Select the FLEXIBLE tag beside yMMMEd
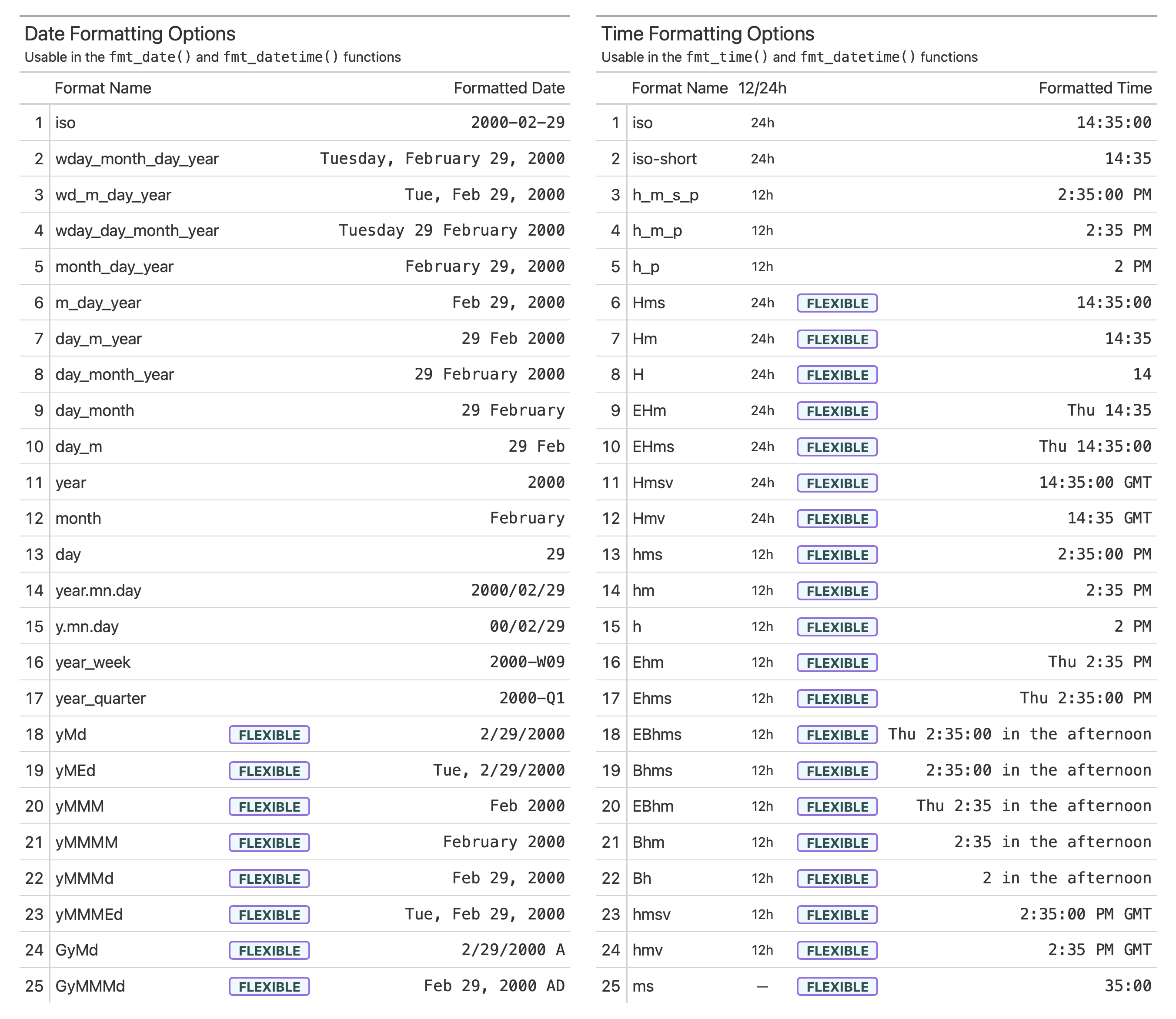This screenshot has height=1019, width=1176. point(269,914)
